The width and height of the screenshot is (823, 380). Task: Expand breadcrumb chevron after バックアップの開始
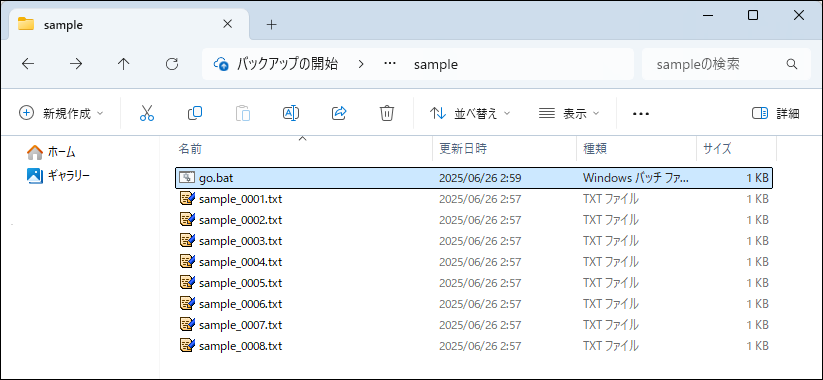361,64
